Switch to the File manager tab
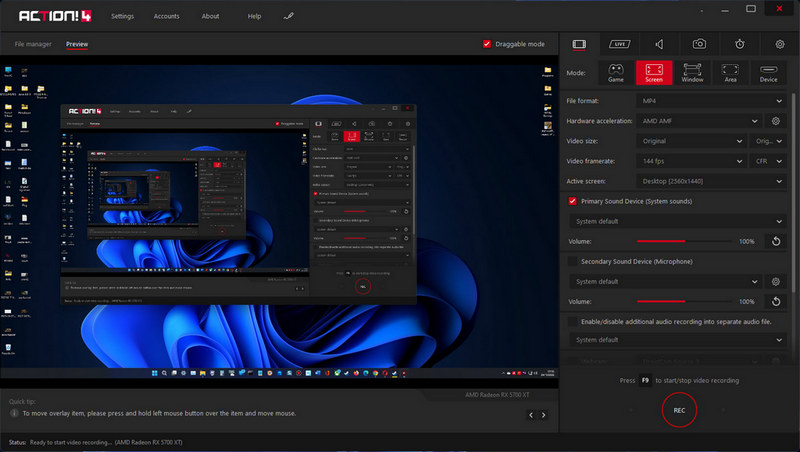 [x=33, y=44]
